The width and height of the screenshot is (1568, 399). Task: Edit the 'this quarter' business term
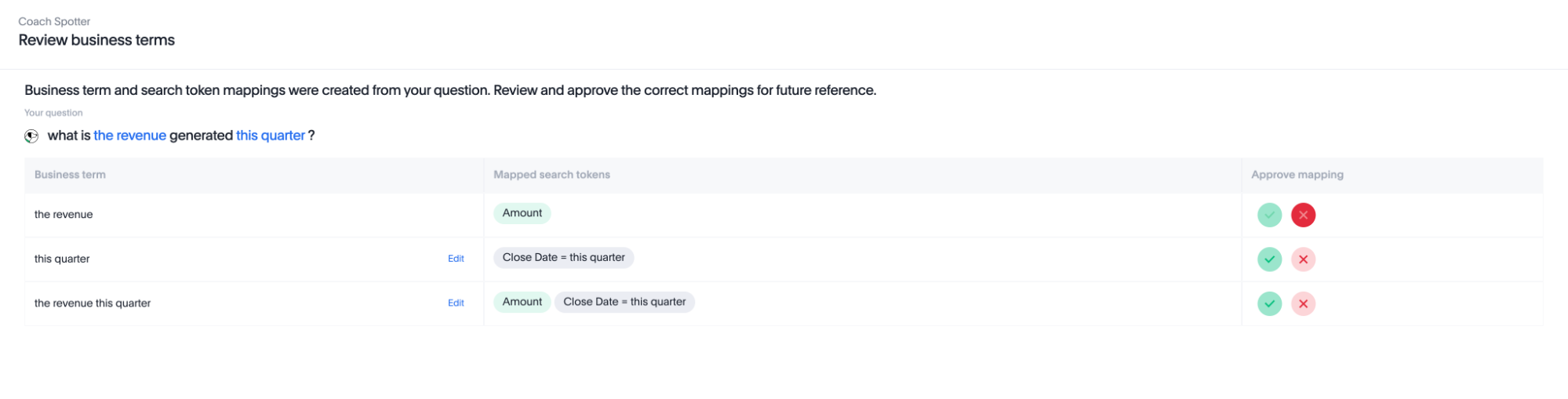(456, 259)
